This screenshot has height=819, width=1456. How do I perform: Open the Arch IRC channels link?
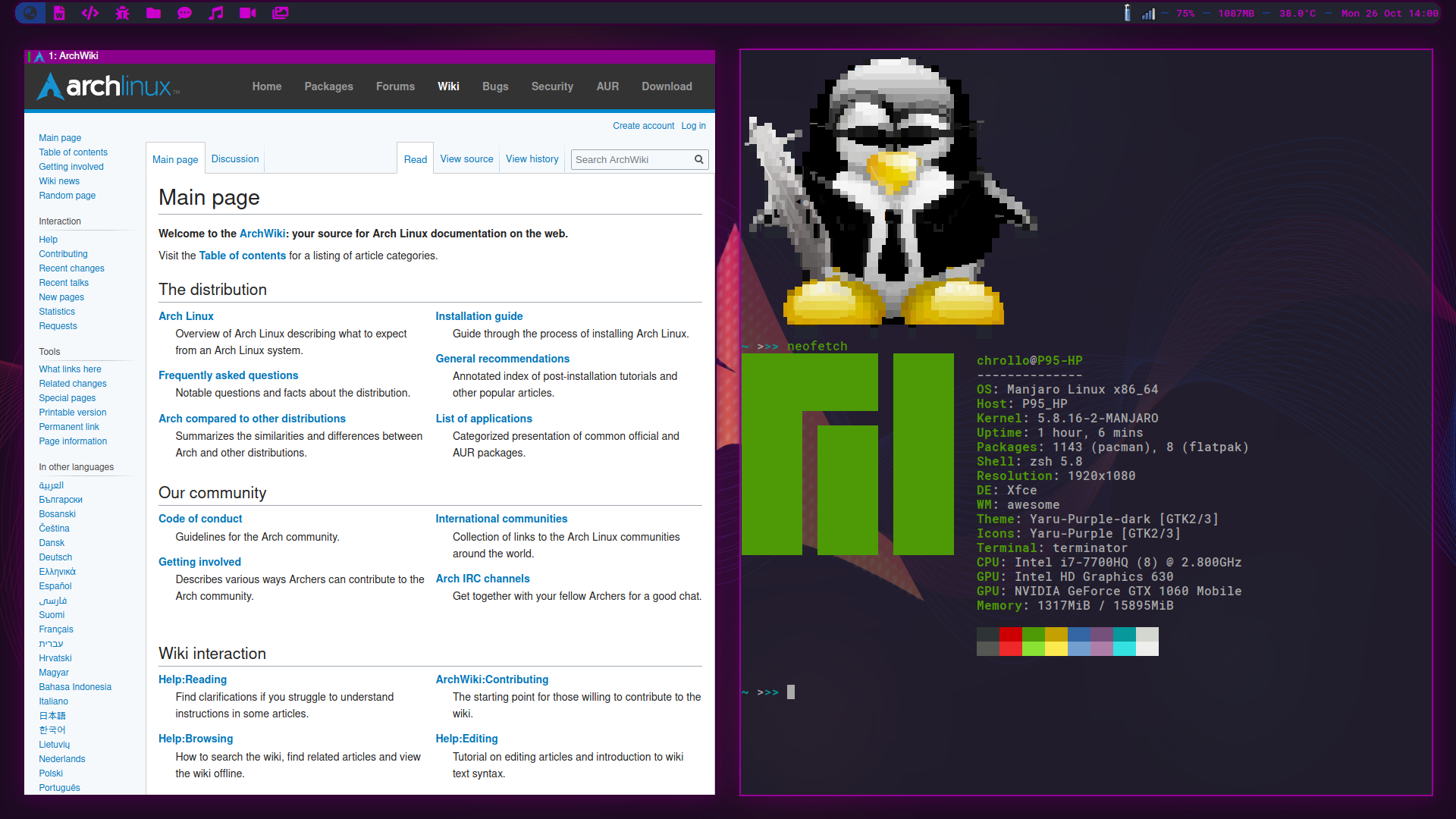[482, 579]
